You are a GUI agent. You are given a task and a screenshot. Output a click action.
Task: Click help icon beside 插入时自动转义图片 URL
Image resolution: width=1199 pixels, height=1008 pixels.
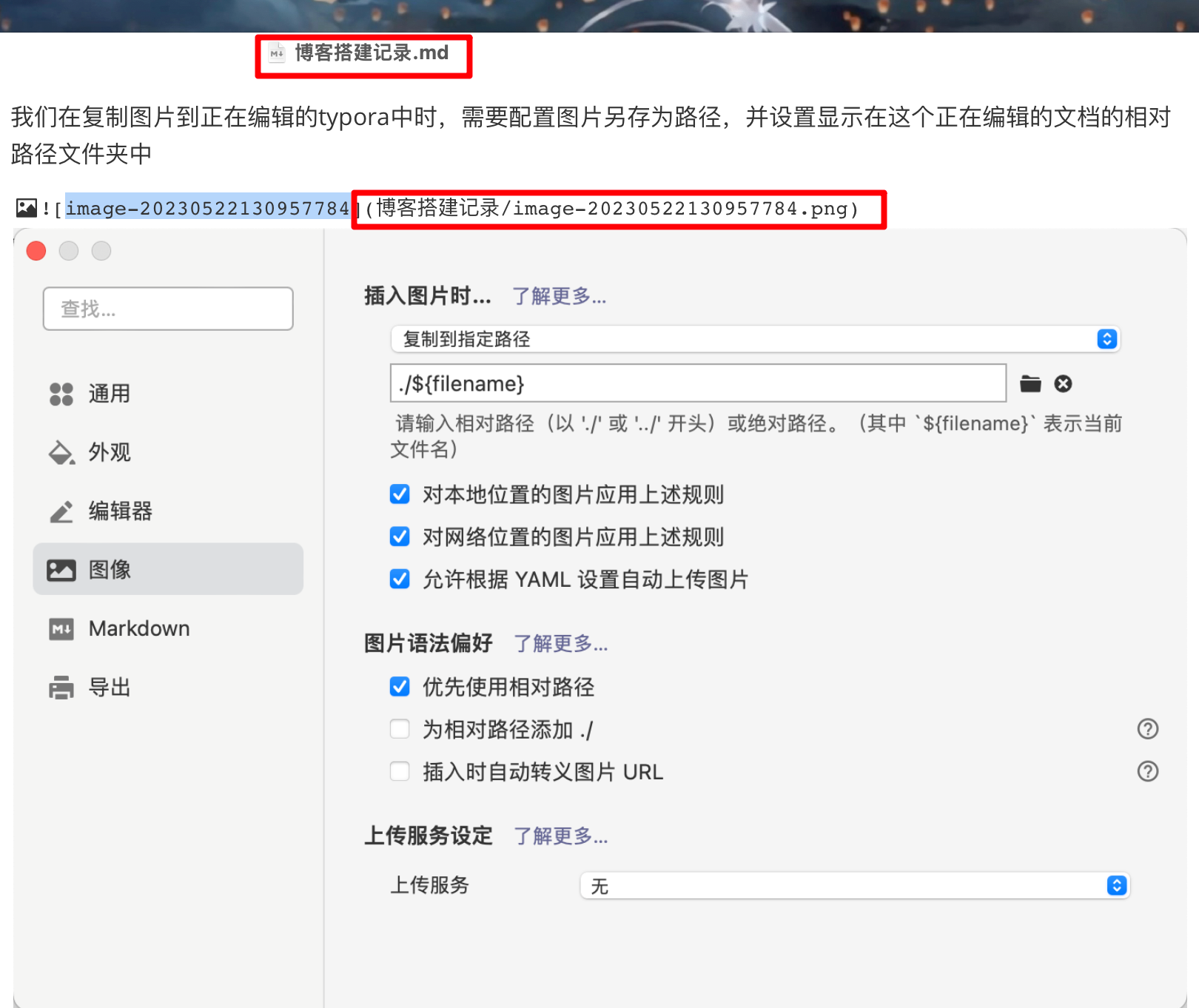[x=1147, y=771]
